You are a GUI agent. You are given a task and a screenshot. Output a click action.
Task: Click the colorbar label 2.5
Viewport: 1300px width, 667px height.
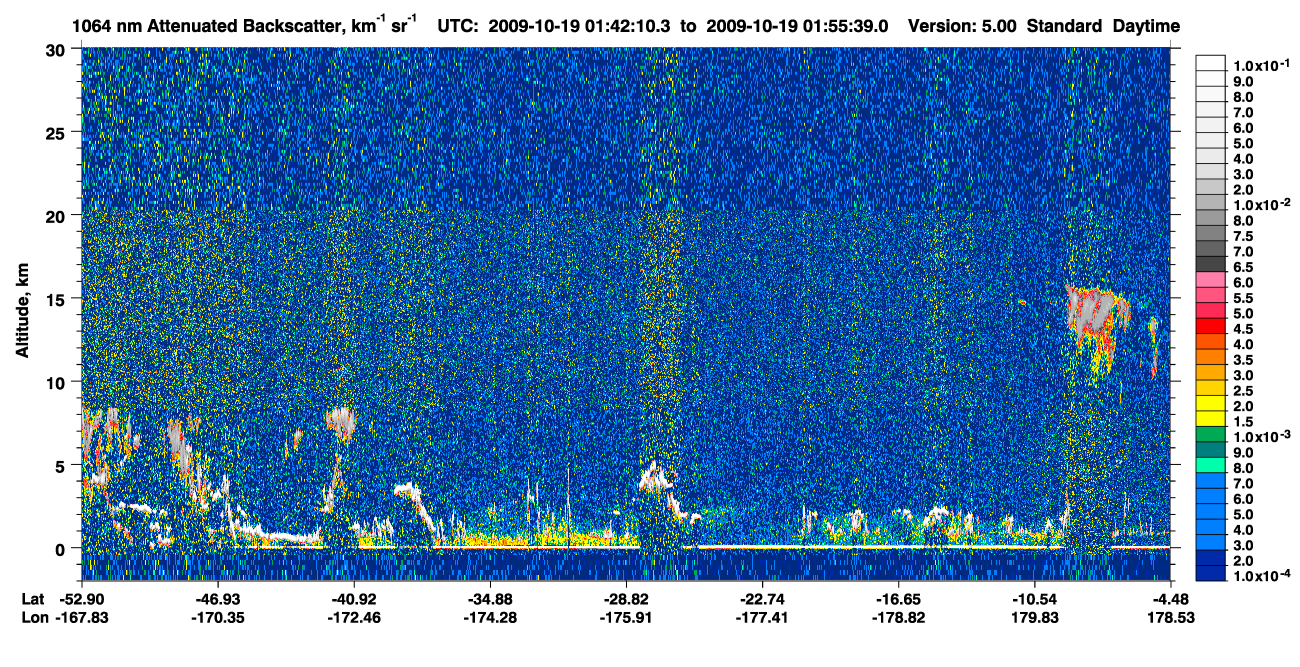1243,391
